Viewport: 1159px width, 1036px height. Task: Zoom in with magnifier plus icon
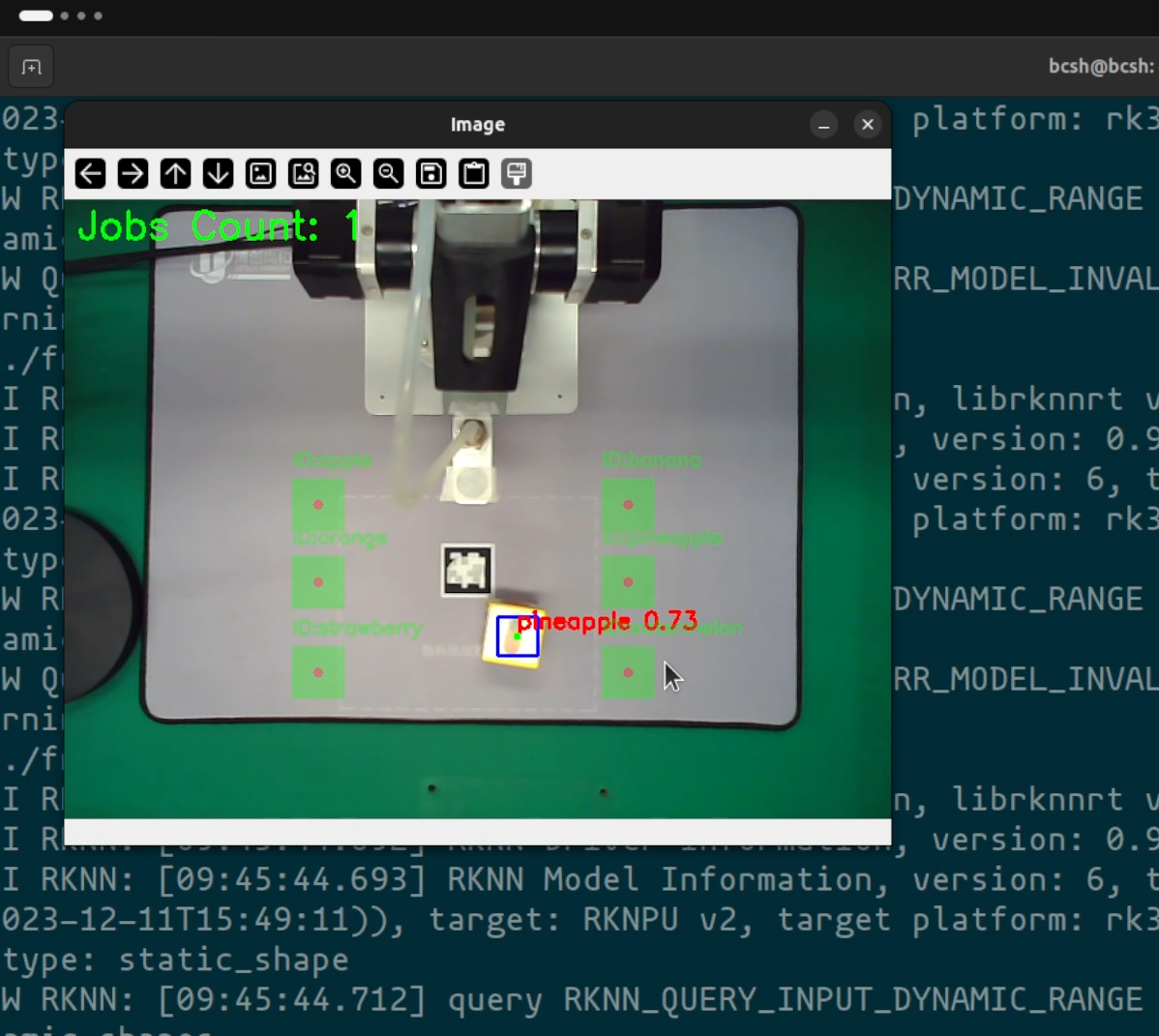(346, 174)
